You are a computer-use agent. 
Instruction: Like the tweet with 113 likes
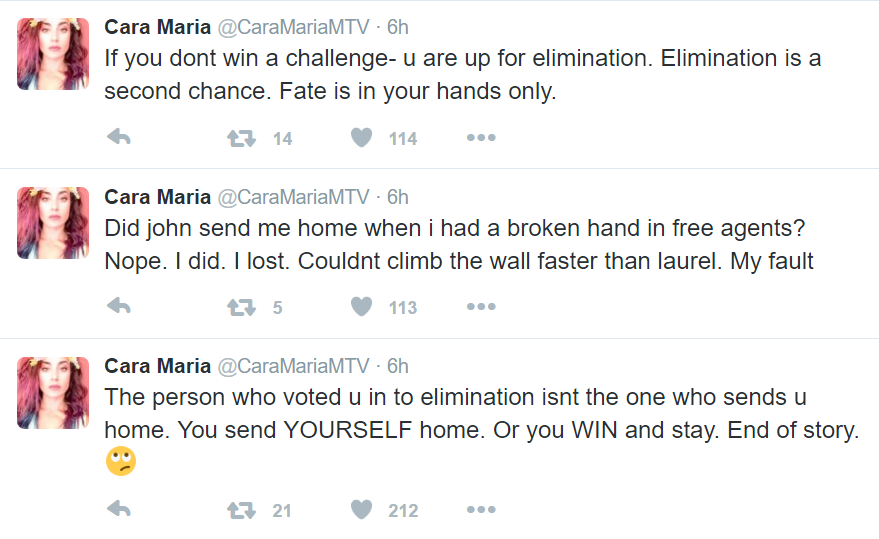[362, 307]
